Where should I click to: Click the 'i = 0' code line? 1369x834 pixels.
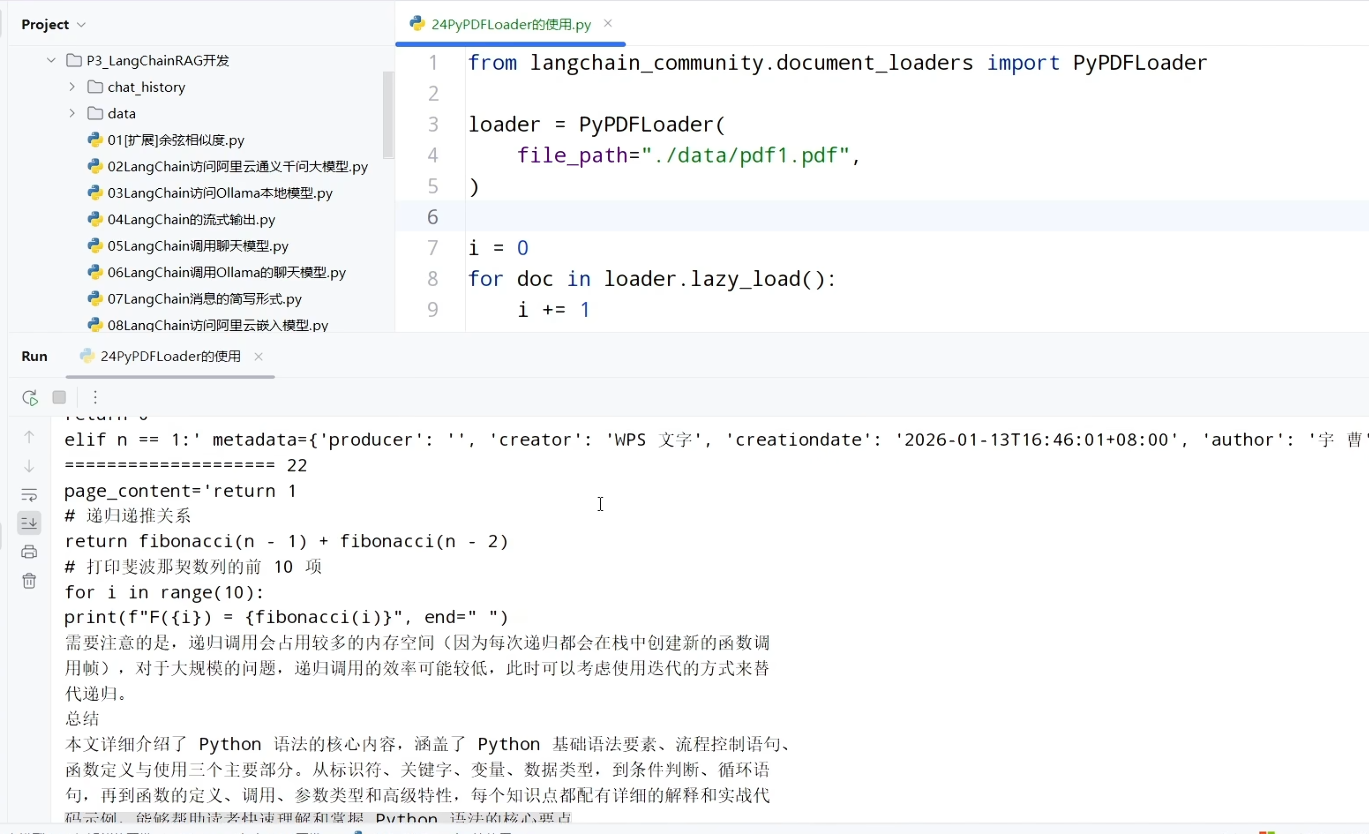498,248
